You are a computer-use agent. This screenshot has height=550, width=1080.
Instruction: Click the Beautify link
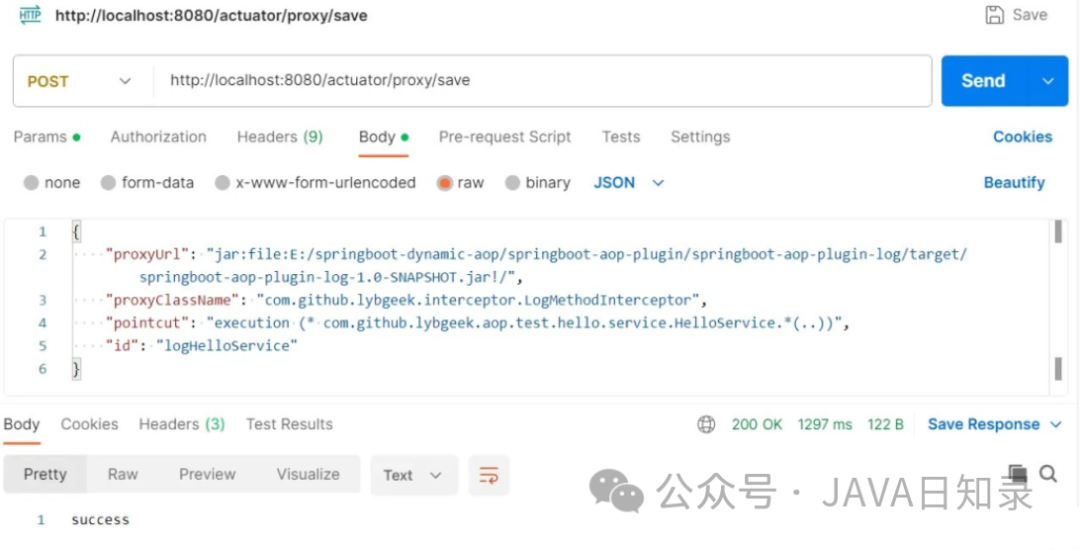pos(1014,183)
